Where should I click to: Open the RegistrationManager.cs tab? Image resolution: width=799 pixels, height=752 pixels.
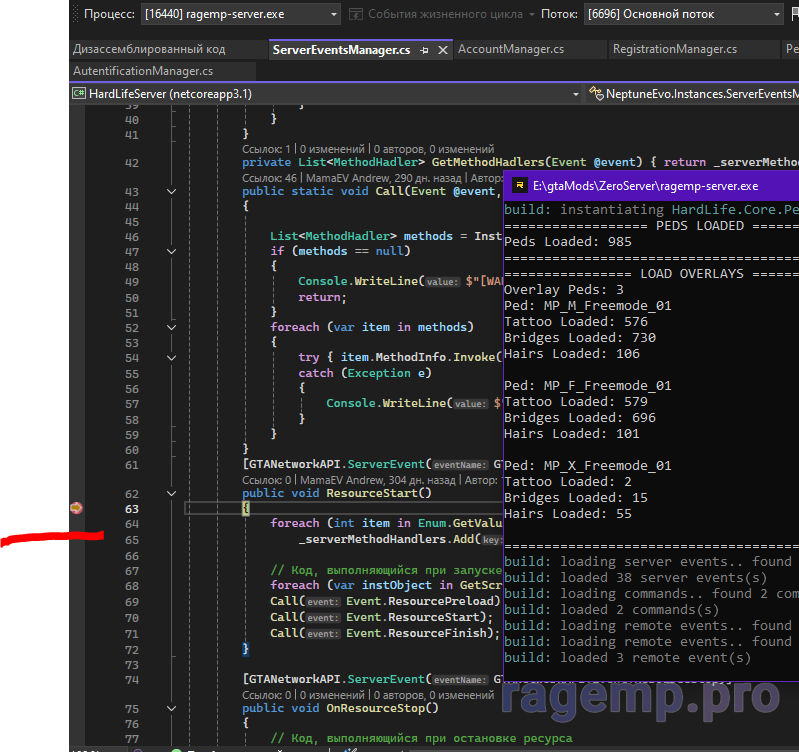point(674,49)
